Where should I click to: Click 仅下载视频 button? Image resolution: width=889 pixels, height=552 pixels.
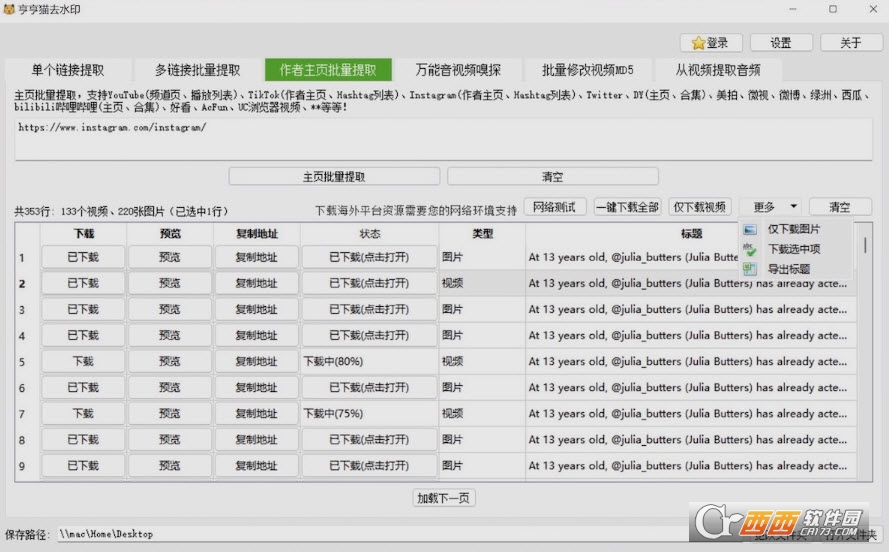pos(700,207)
